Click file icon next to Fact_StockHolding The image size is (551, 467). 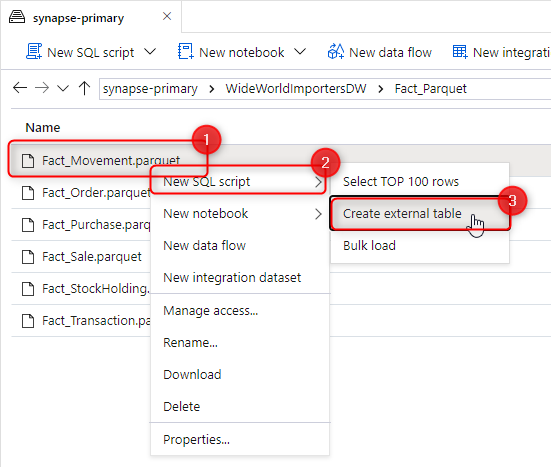tap(28, 289)
